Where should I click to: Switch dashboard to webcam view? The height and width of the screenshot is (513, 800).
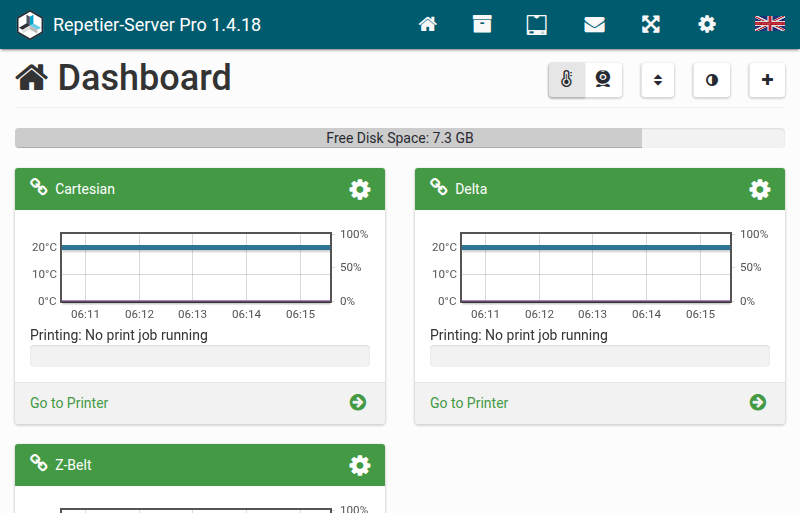[x=603, y=80]
